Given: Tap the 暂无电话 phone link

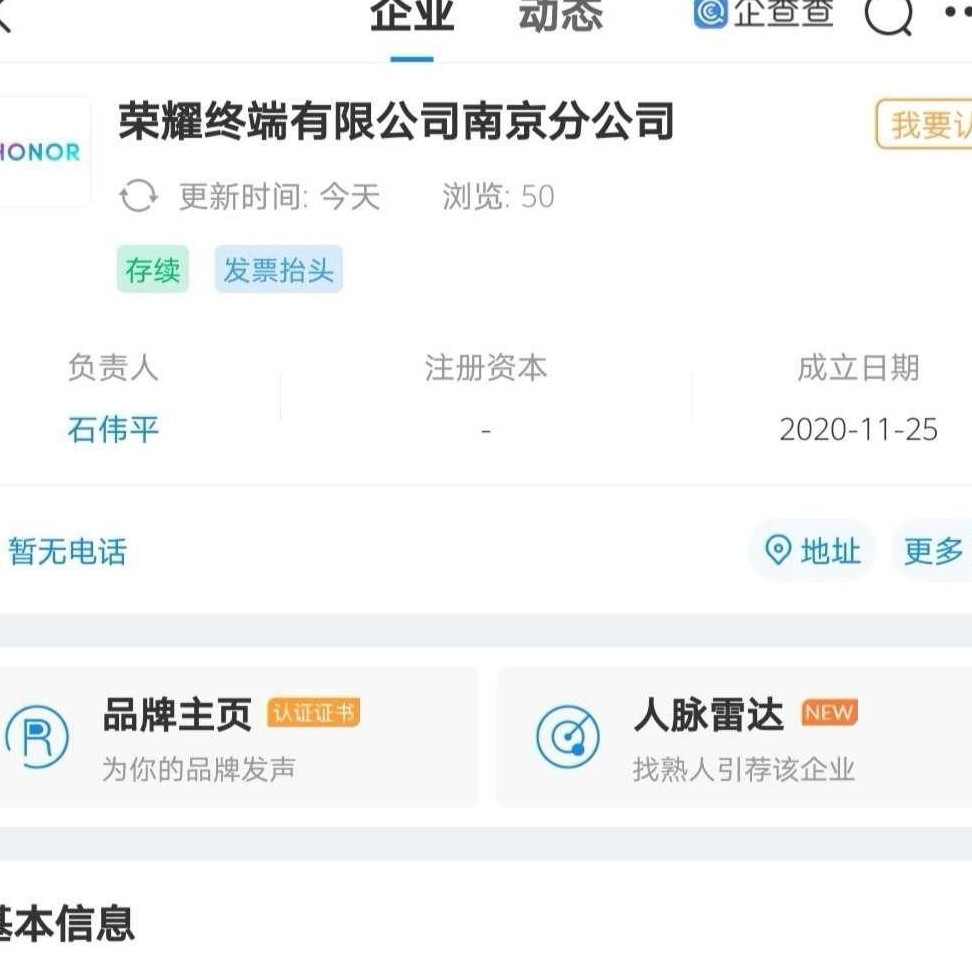Looking at the screenshot, I should pos(67,551).
